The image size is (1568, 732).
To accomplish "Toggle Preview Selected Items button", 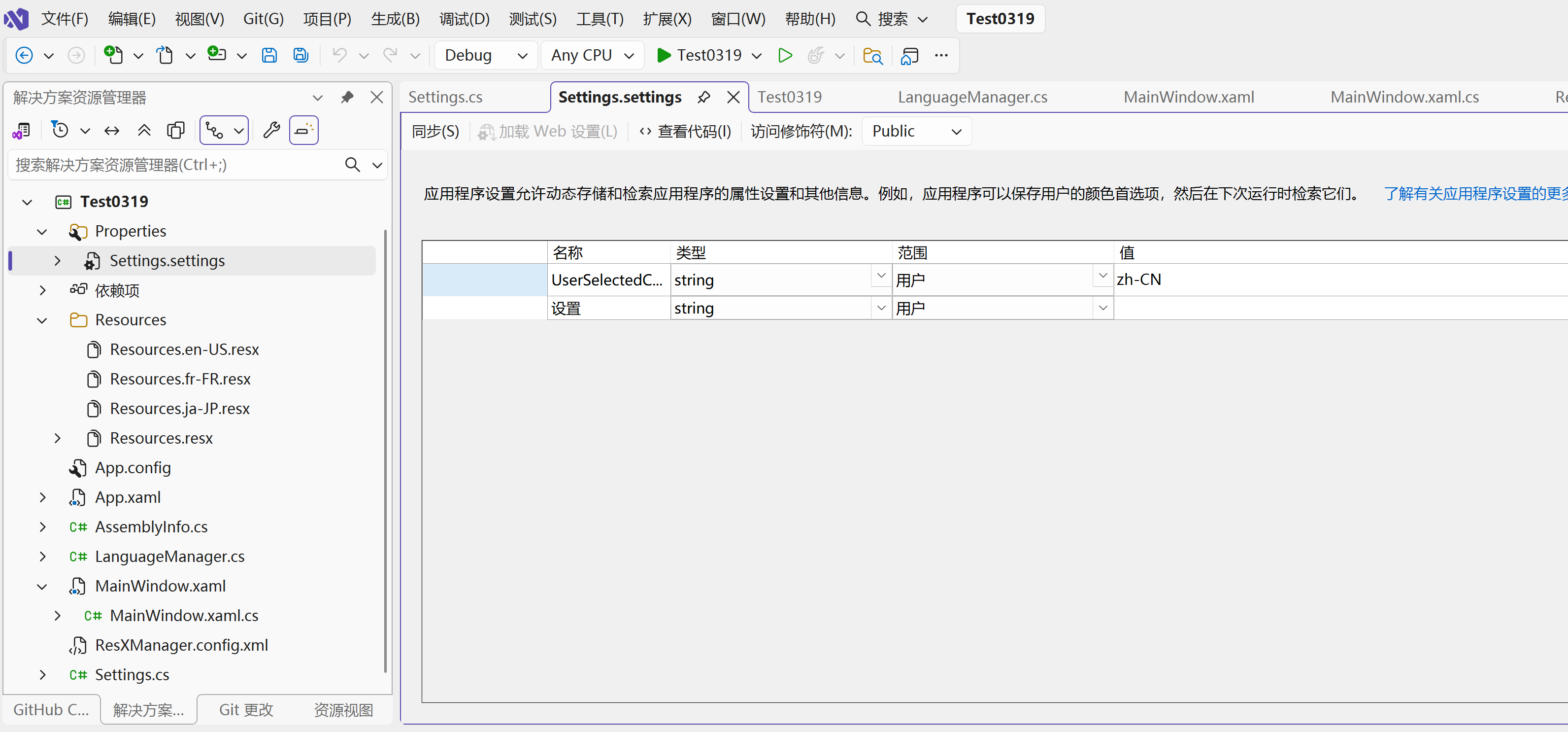I will tap(304, 130).
